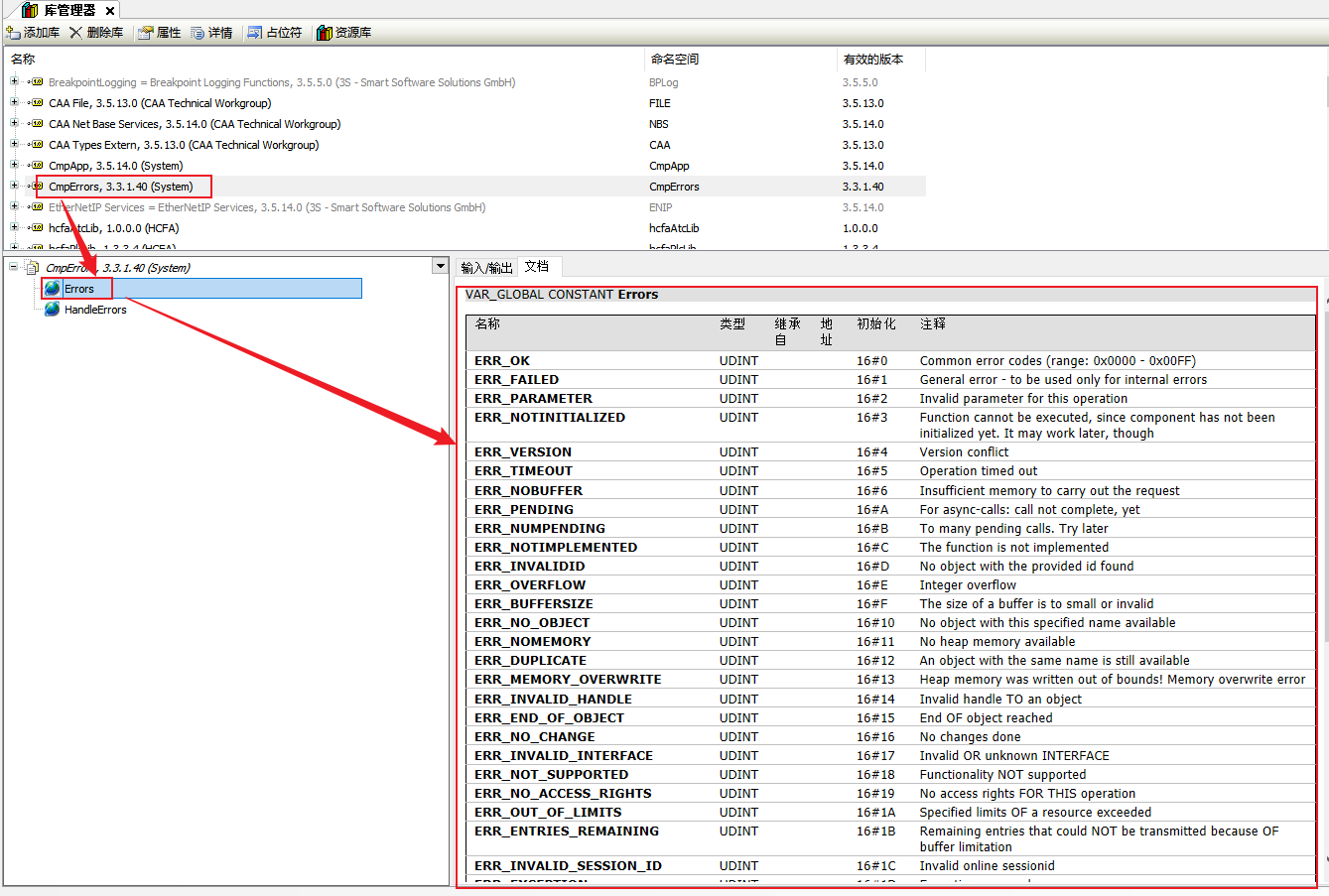
Task: Select the HandleErrors tree item
Action: point(95,310)
